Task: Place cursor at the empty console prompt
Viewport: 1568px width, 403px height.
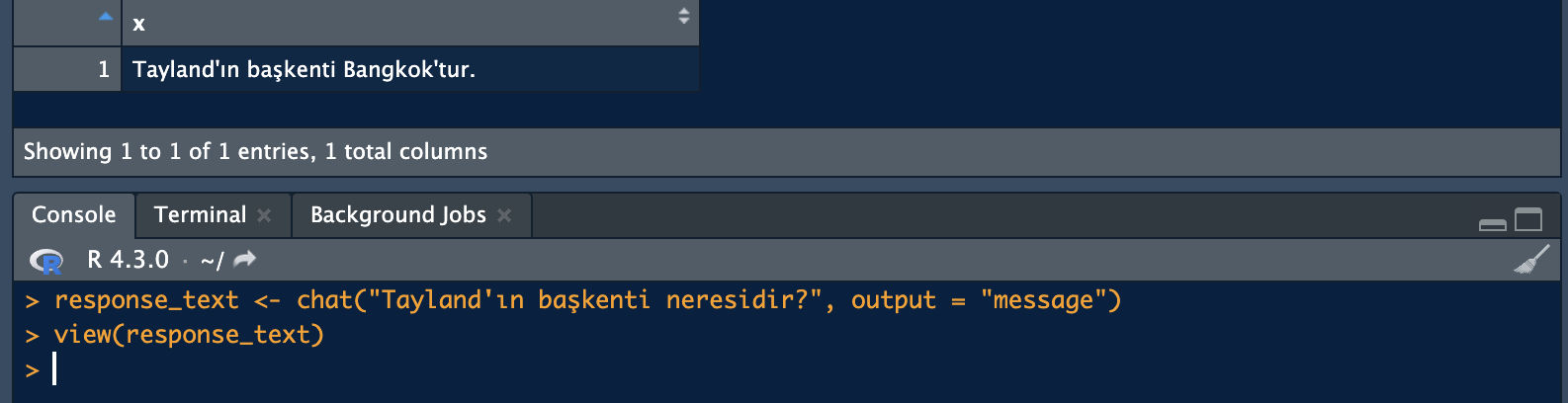Action: point(55,369)
